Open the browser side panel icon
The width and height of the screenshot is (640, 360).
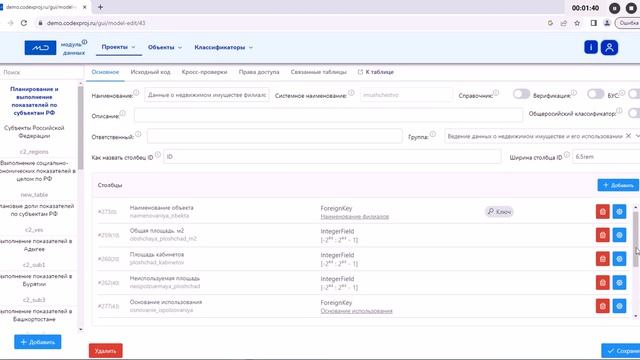pyautogui.click(x=593, y=23)
